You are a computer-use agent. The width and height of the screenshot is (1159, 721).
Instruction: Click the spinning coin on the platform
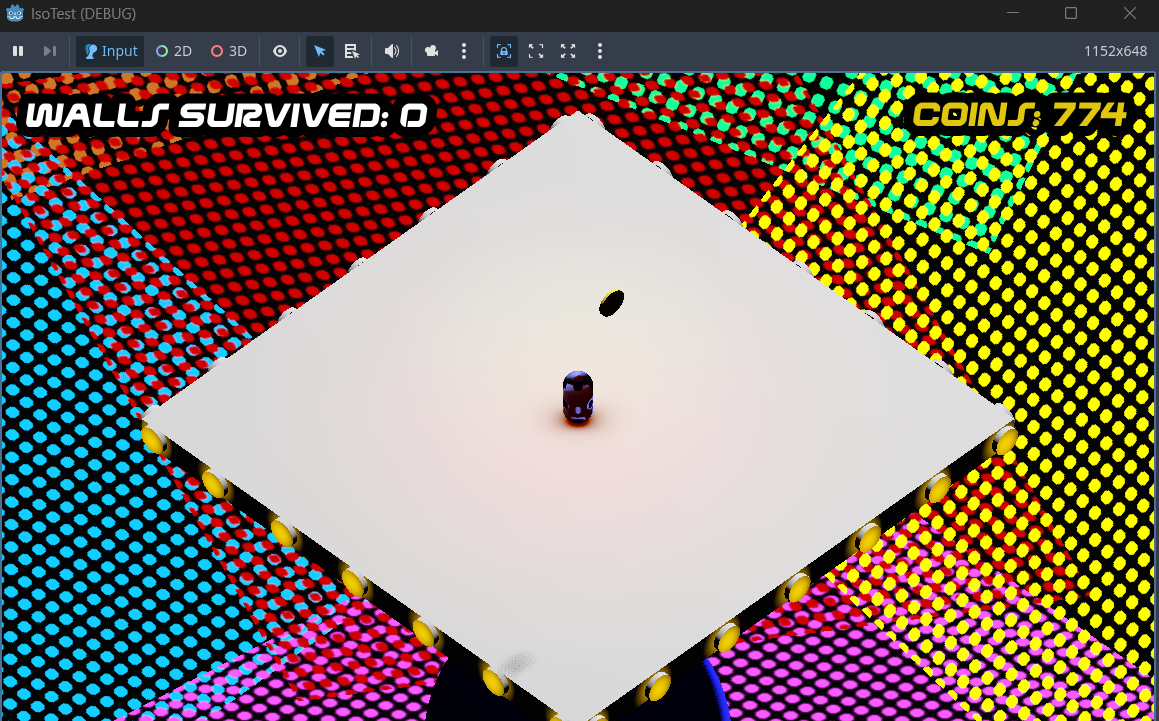[x=611, y=303]
